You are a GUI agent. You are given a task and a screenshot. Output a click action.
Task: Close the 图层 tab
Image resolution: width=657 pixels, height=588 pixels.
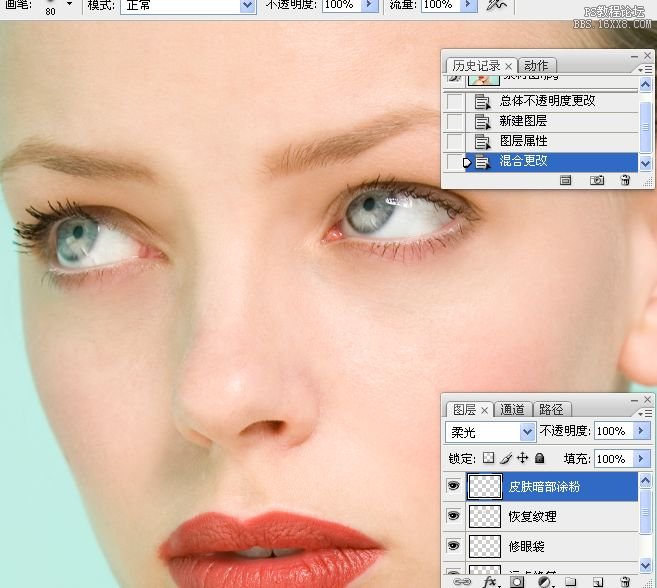pyautogui.click(x=484, y=410)
